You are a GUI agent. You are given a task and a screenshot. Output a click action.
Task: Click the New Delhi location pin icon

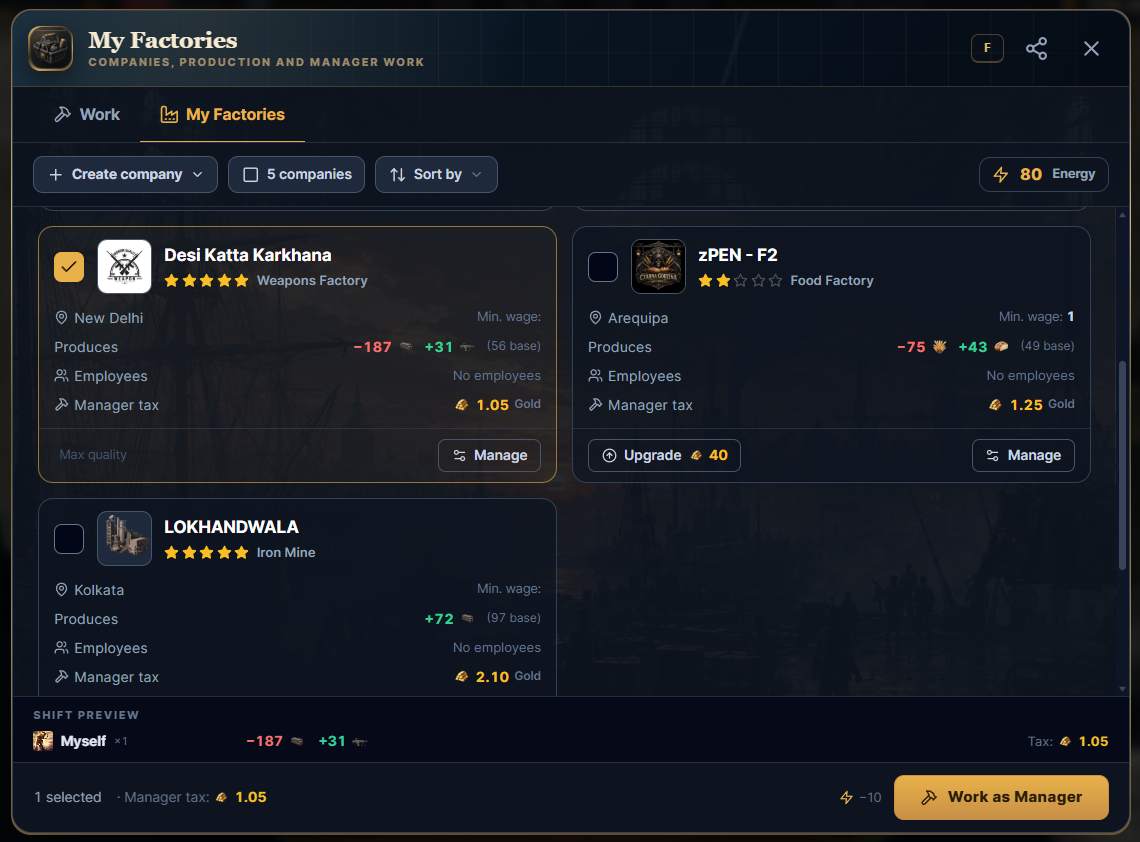coord(62,318)
